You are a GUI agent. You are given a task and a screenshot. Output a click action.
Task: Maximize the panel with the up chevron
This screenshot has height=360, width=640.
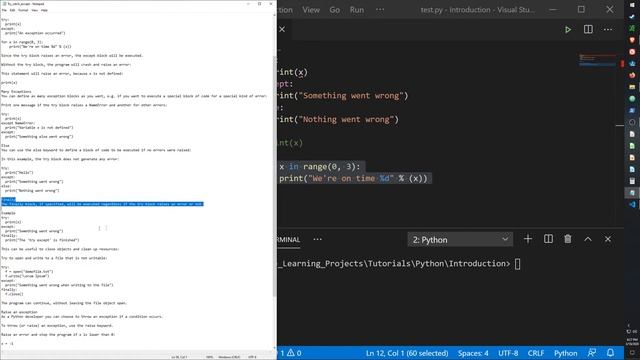(588, 239)
